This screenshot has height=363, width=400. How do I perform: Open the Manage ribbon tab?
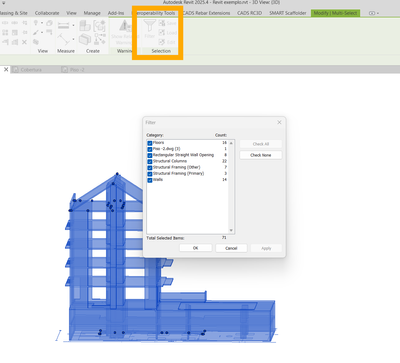[x=92, y=13]
